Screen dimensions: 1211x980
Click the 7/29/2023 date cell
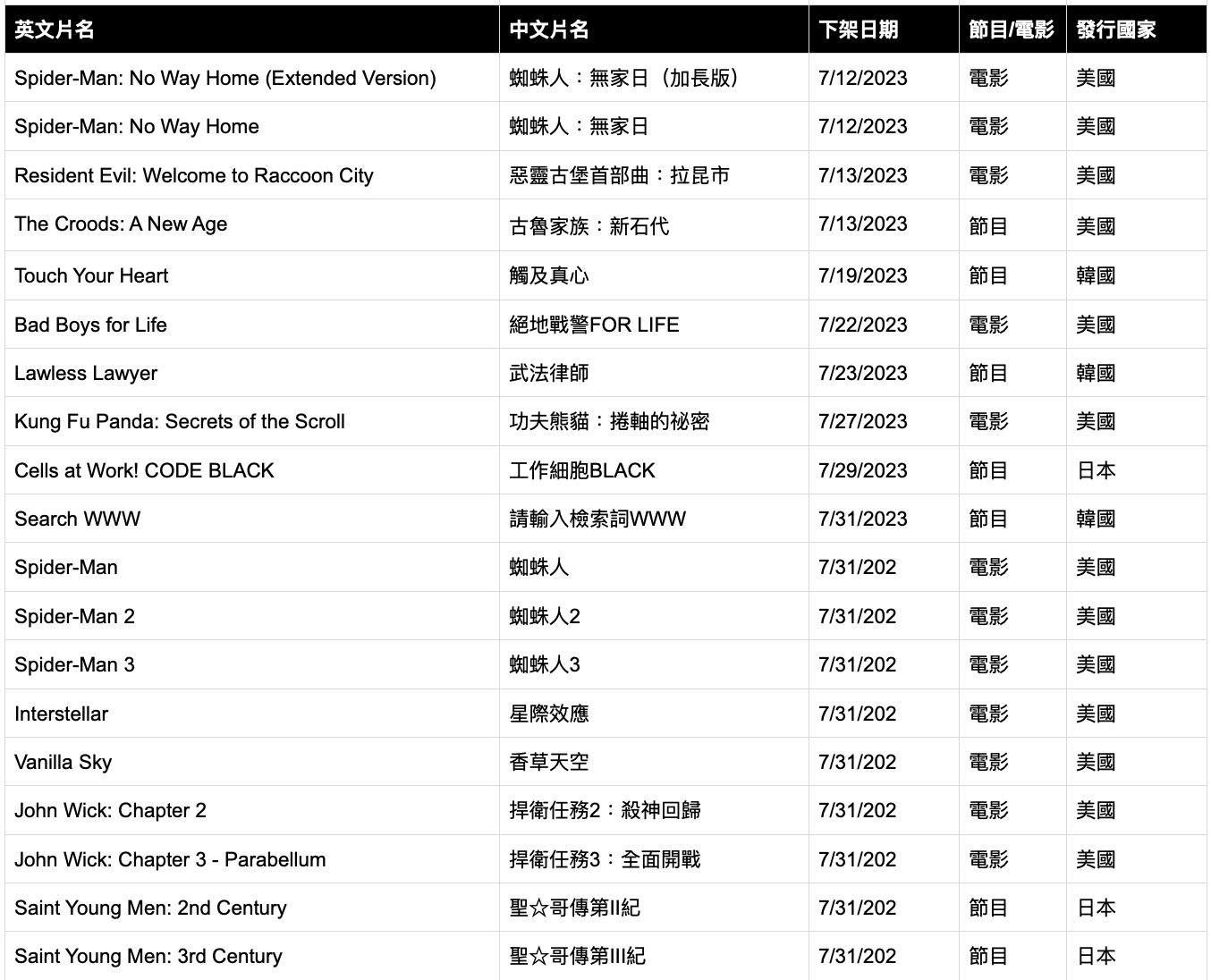tap(884, 470)
